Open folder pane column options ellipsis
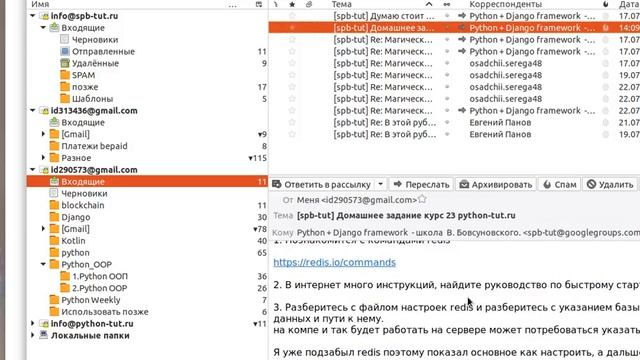 click(x=232, y=4)
